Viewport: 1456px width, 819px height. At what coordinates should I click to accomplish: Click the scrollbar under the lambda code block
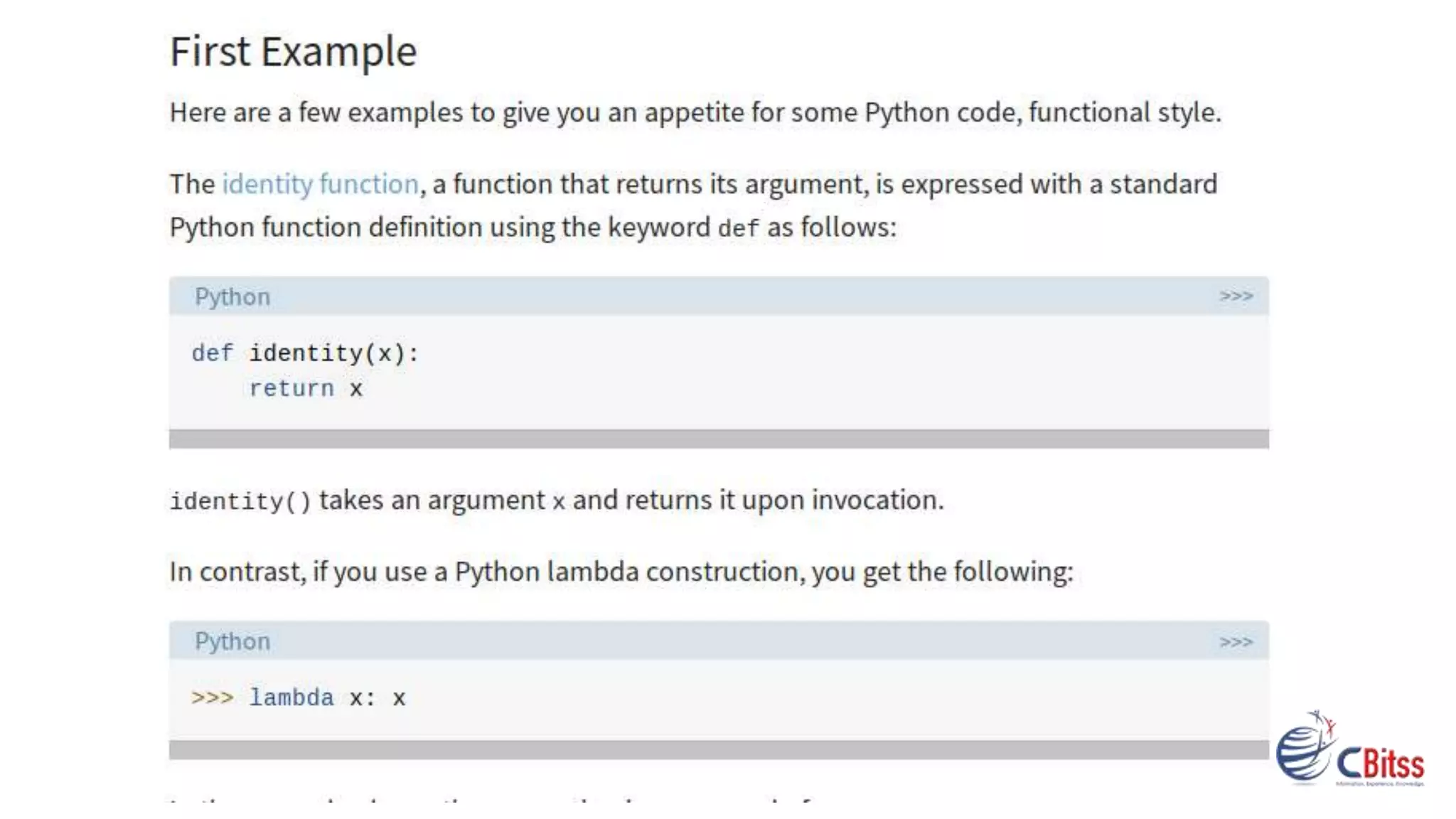[718, 750]
